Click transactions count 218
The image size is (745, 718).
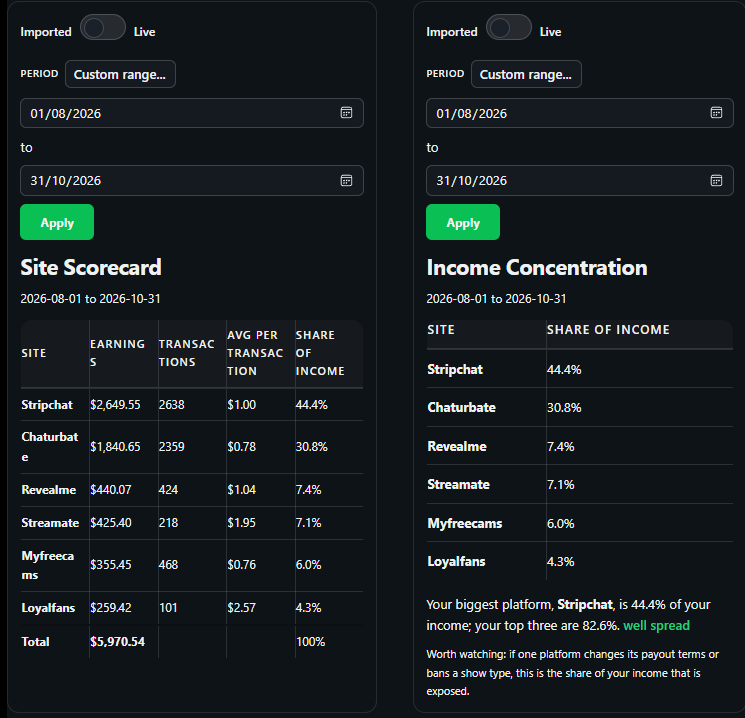168,523
